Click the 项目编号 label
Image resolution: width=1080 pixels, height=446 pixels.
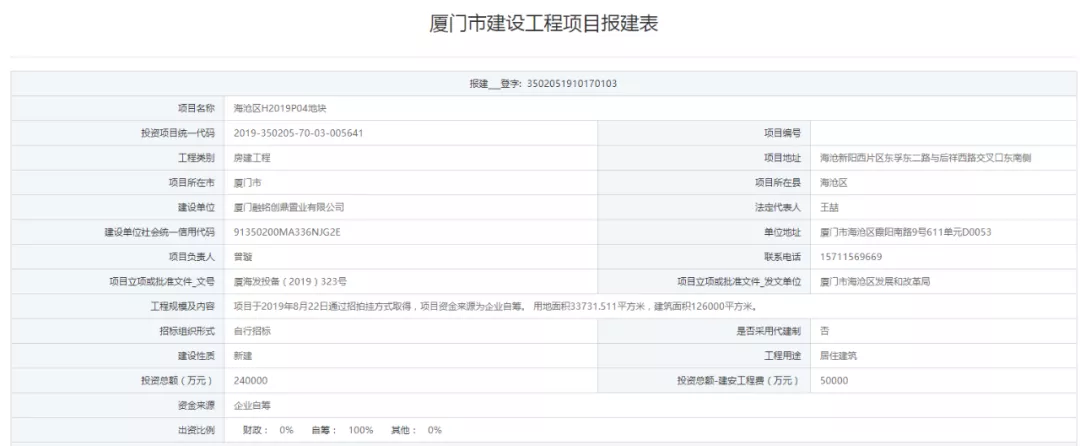point(782,134)
